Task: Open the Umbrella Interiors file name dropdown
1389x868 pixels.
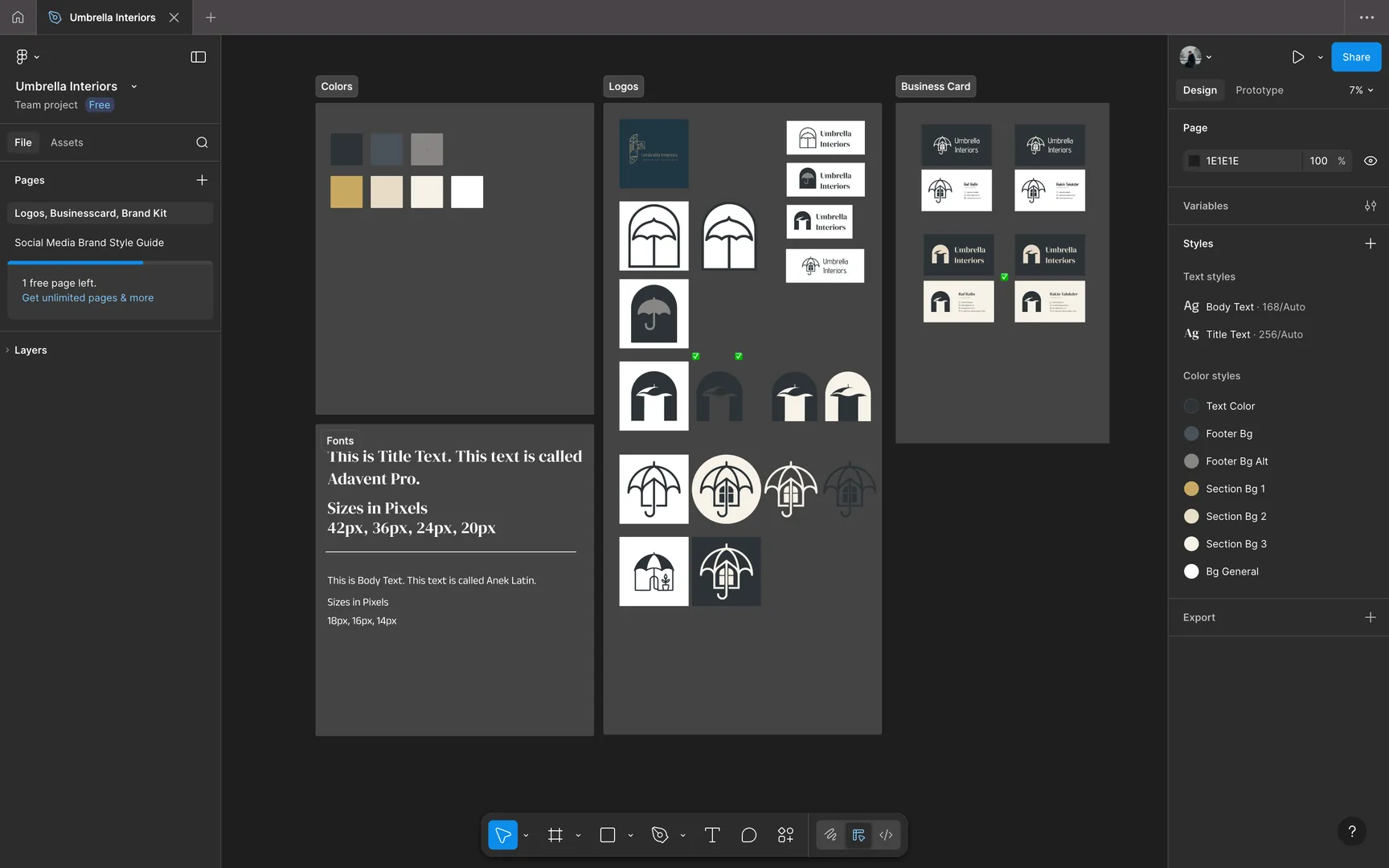Action: (x=133, y=86)
